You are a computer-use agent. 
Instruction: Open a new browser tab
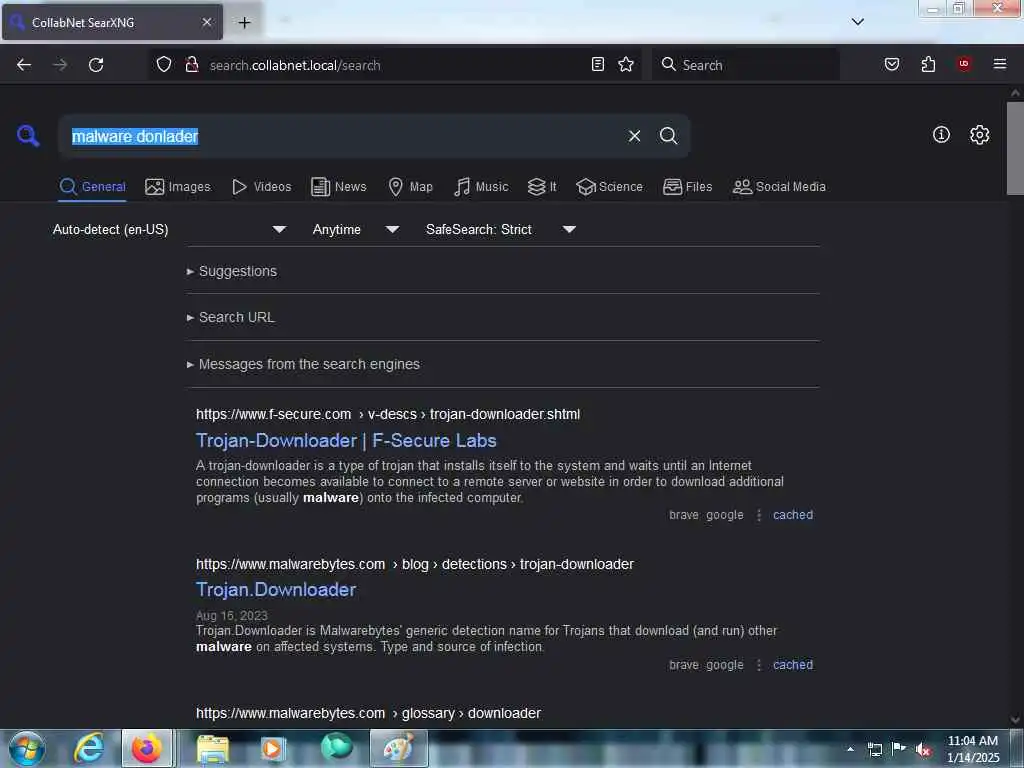[x=244, y=23]
